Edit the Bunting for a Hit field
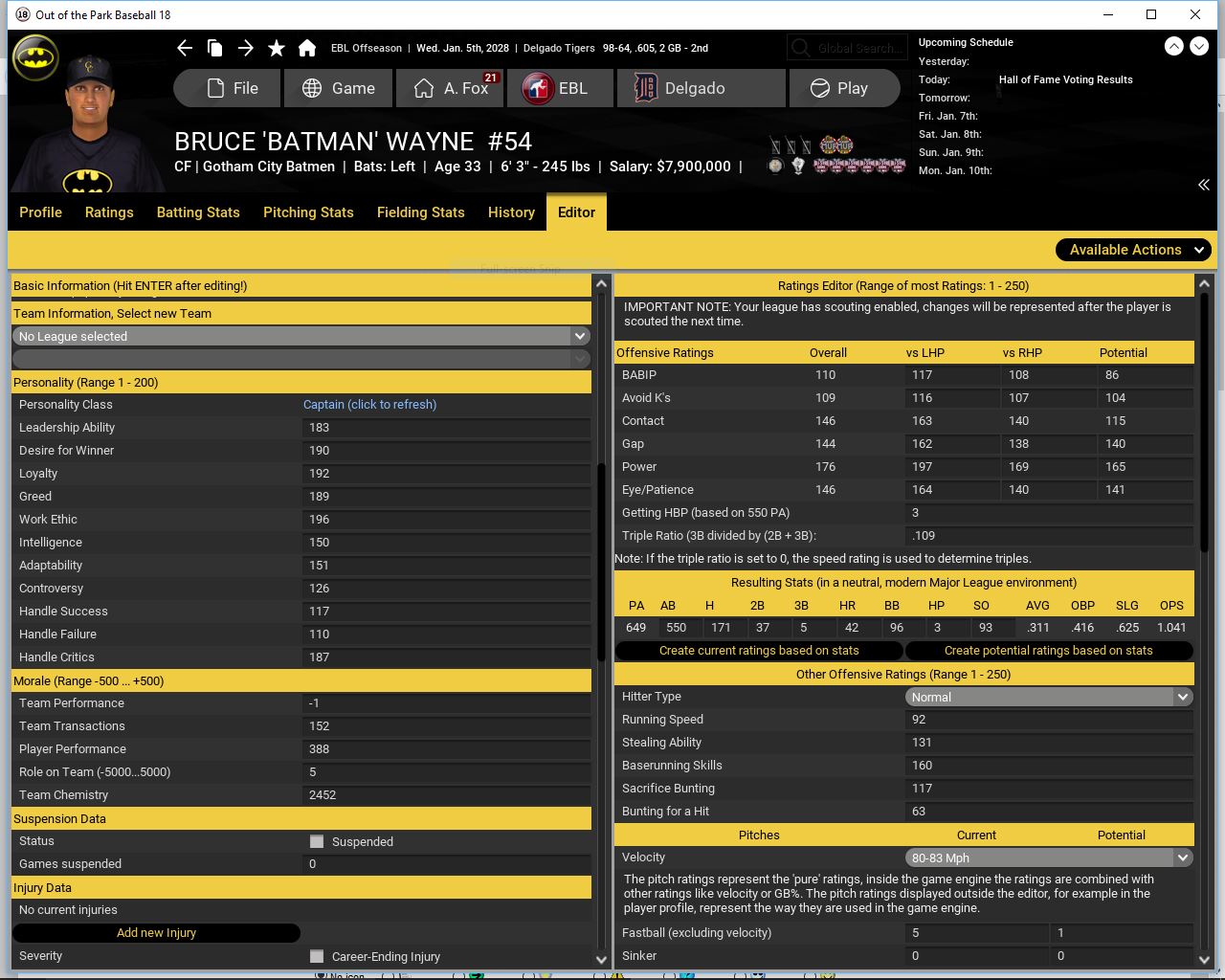1225x980 pixels. (1049, 812)
